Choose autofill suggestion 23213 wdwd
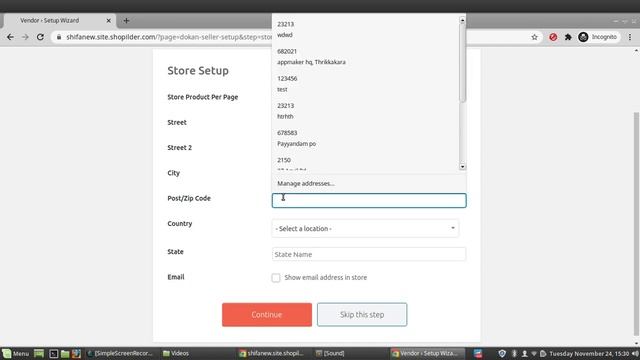 pyautogui.click(x=365, y=29)
